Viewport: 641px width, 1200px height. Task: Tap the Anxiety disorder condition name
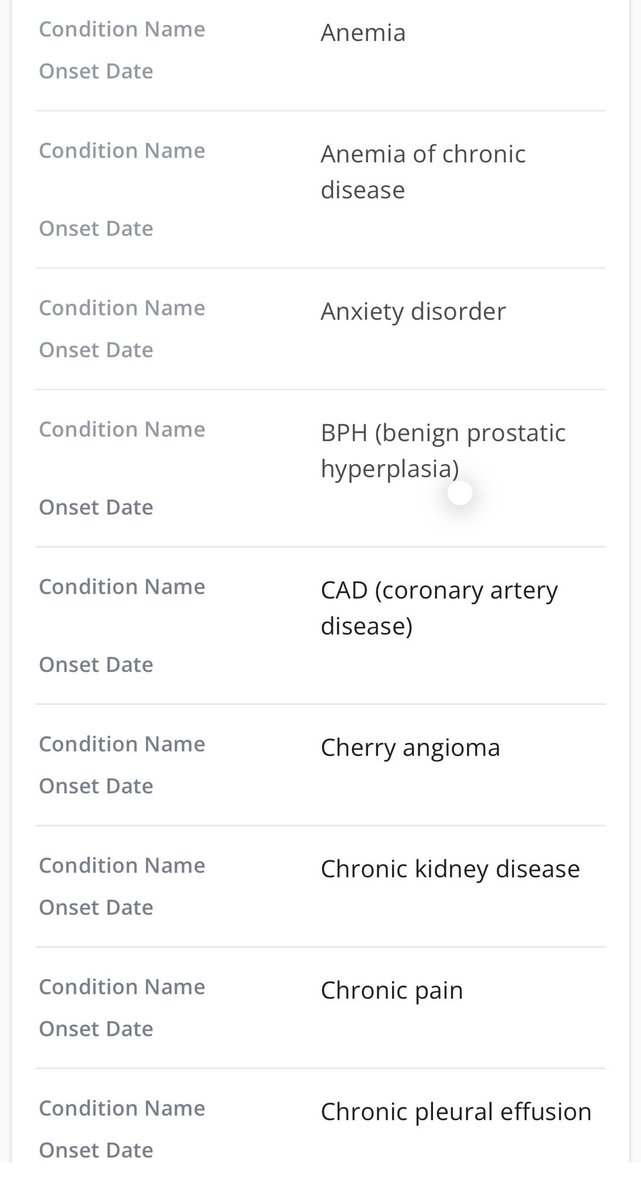coord(413,311)
